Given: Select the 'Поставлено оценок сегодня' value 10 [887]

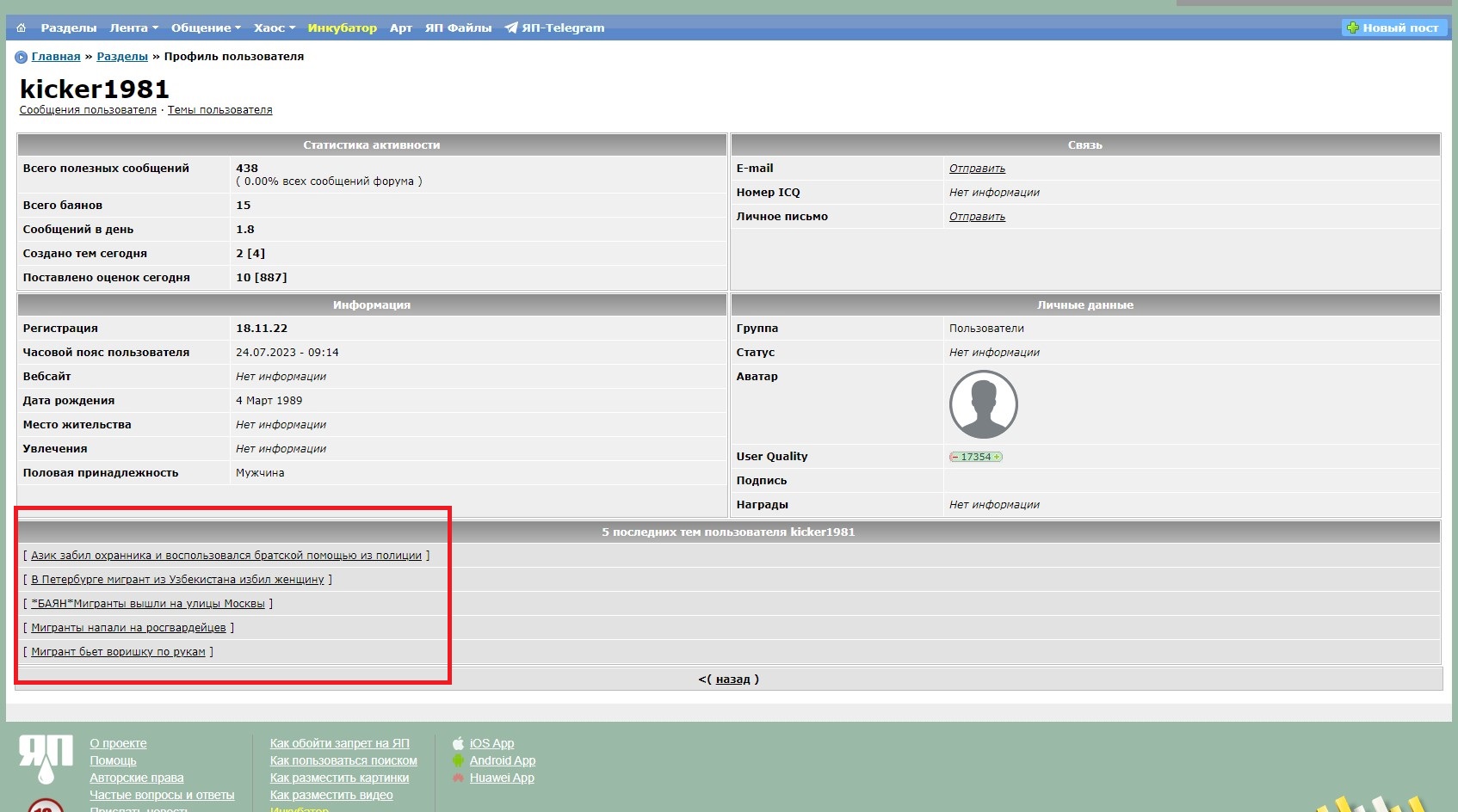Looking at the screenshot, I should (262, 278).
